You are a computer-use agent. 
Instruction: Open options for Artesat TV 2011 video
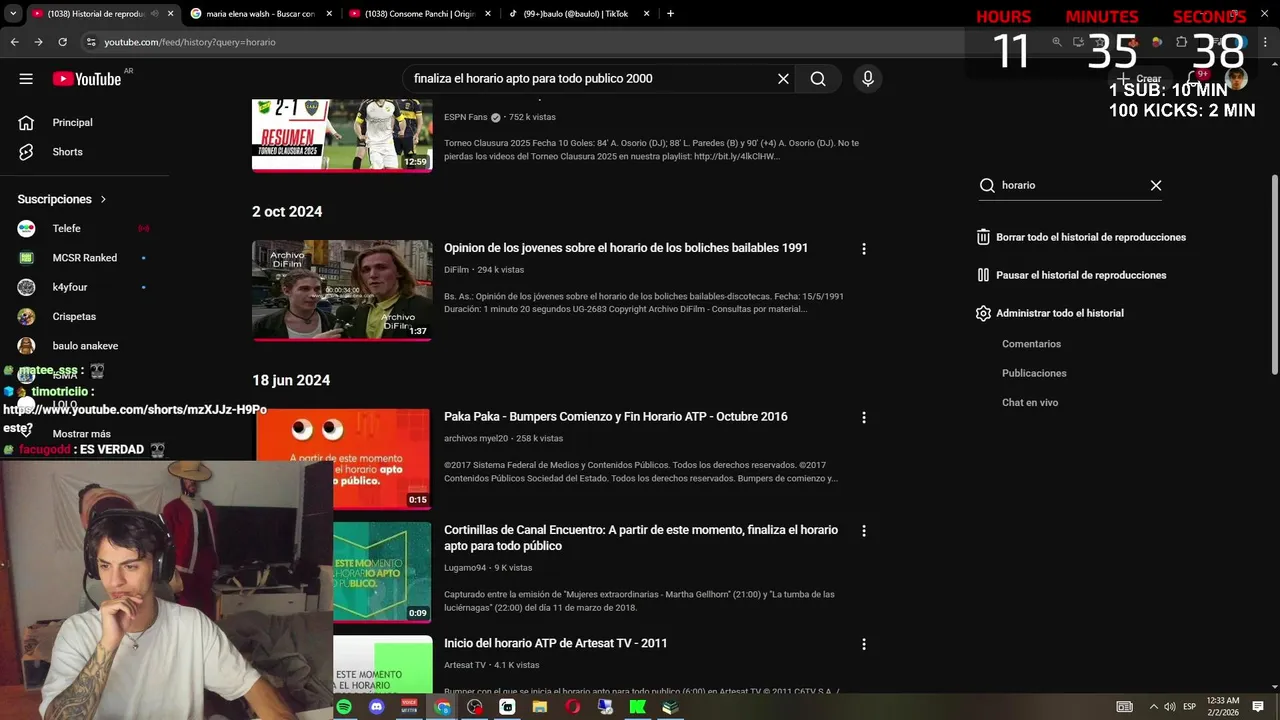tap(864, 645)
